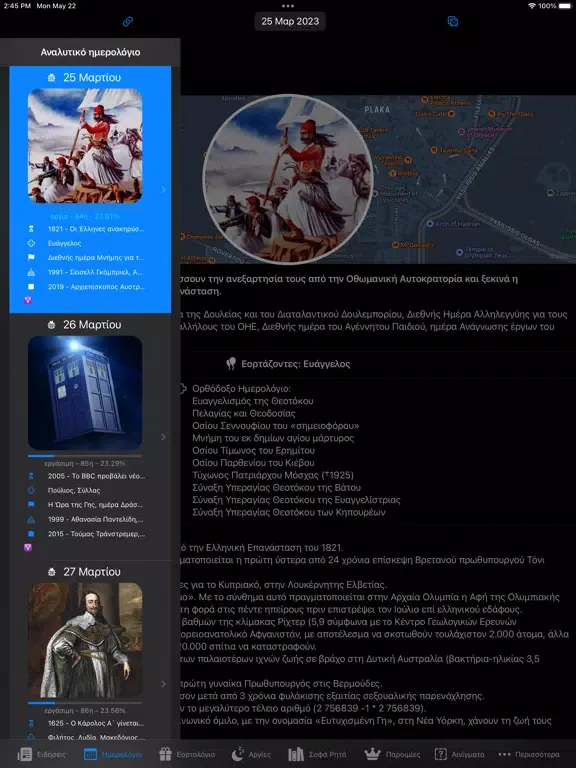Tap the copy icon in top toolbar

pyautogui.click(x=453, y=22)
